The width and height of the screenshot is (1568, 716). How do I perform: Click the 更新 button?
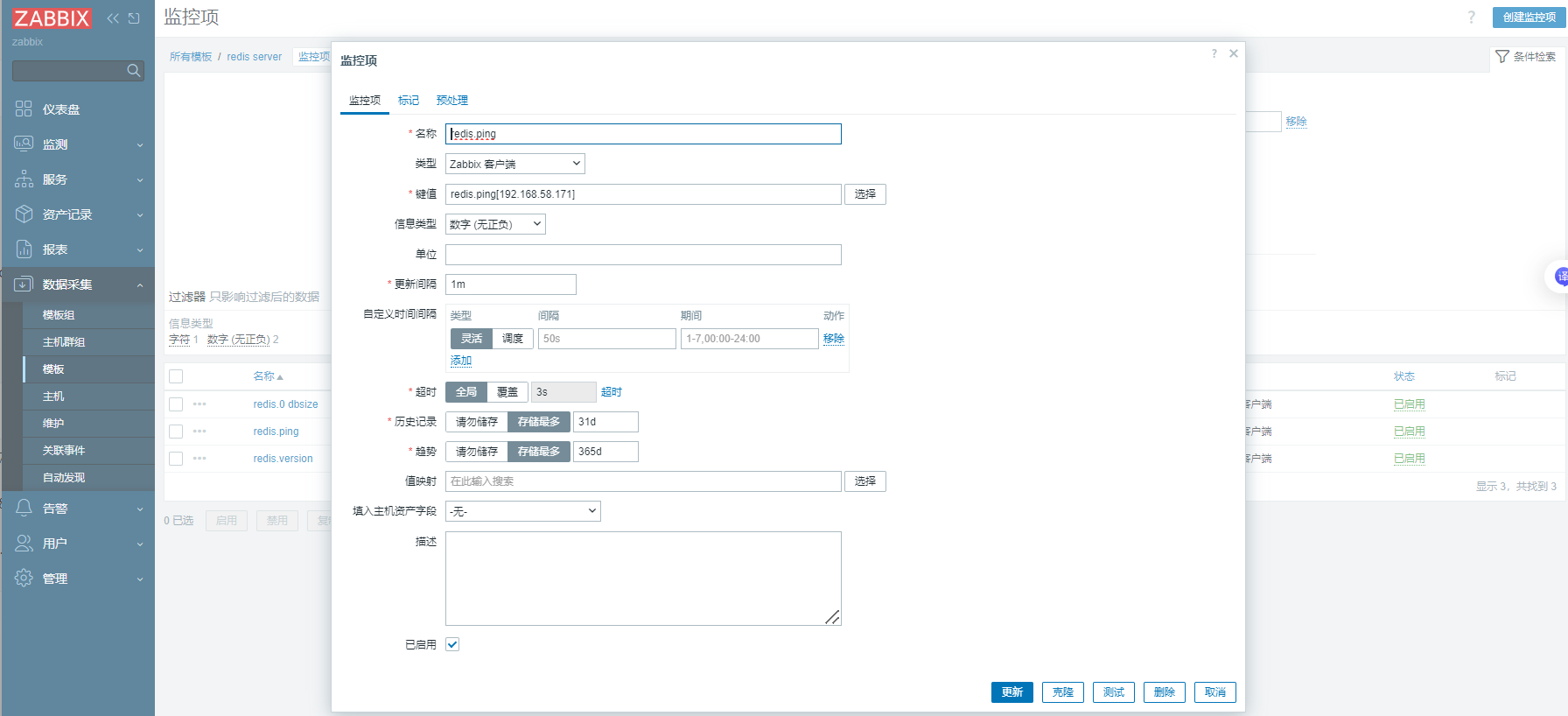click(x=1012, y=692)
